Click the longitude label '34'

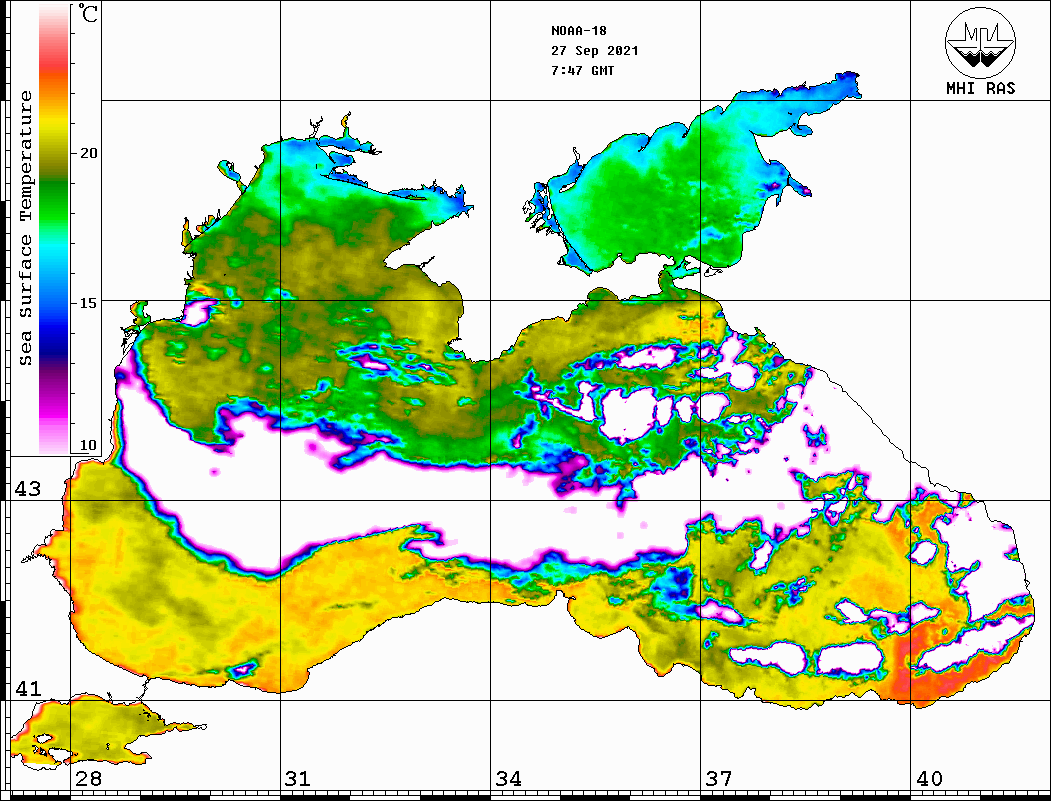(508, 779)
